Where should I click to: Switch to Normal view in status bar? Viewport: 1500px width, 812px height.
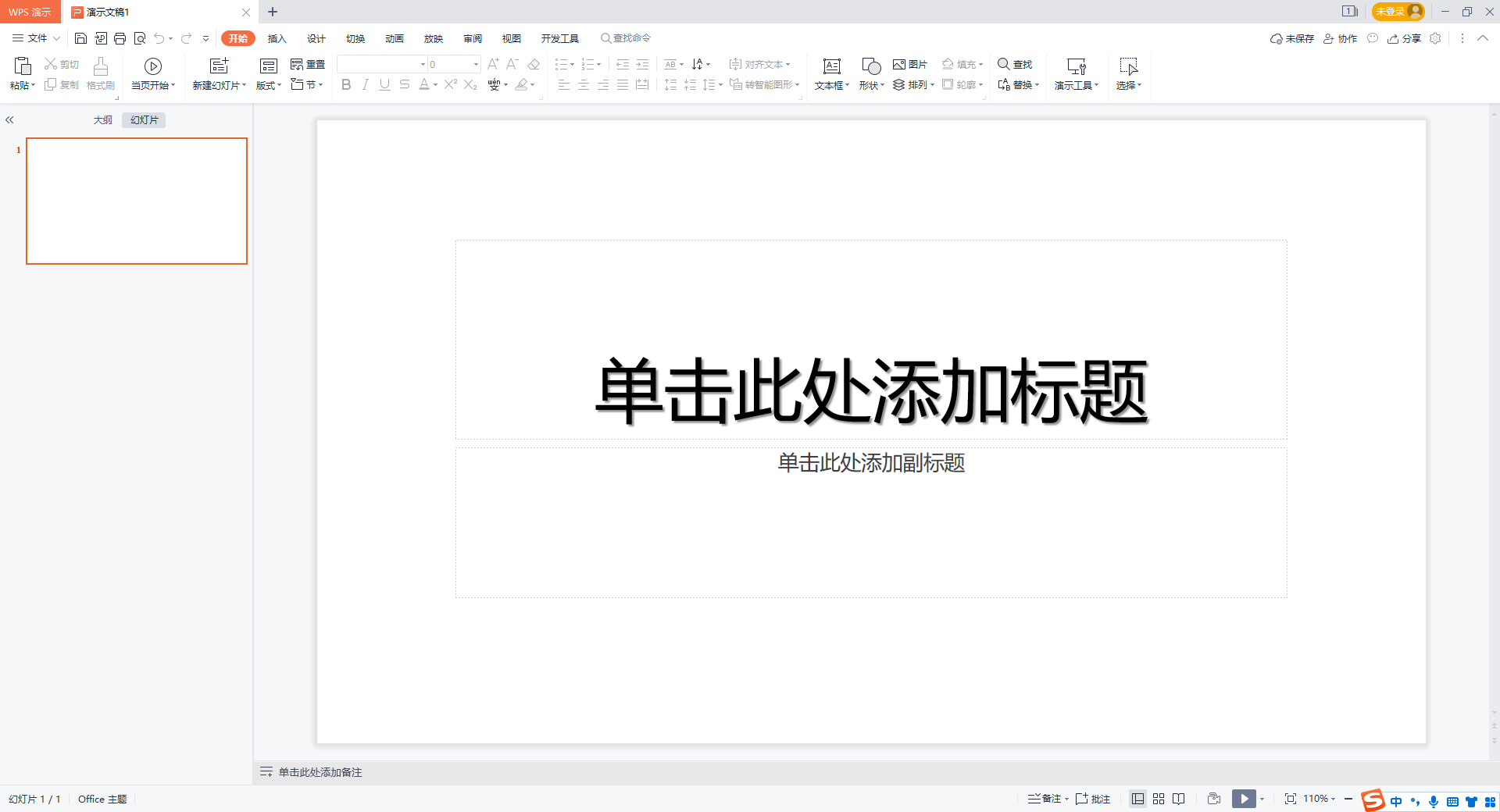click(x=1138, y=799)
